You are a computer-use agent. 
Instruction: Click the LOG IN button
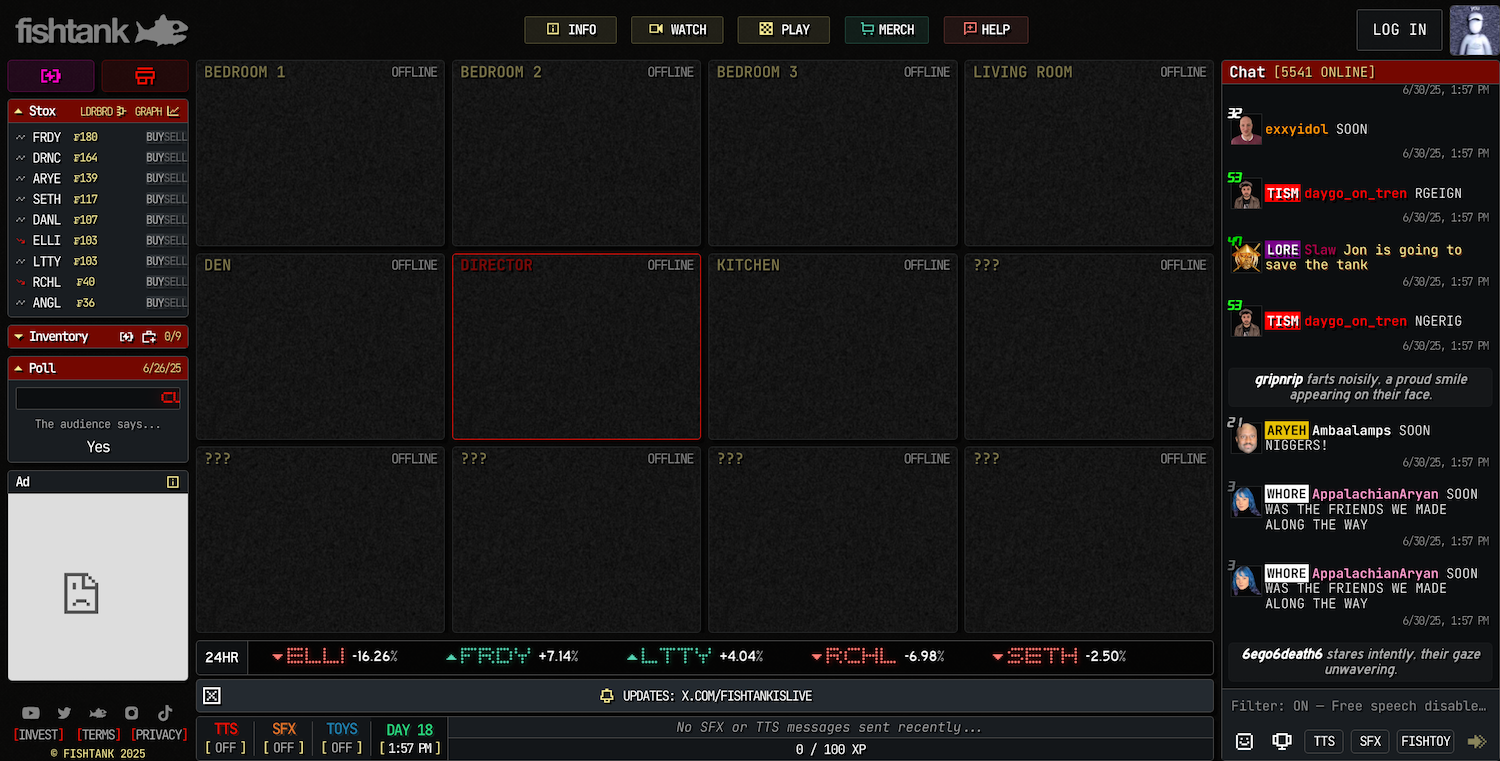1400,30
